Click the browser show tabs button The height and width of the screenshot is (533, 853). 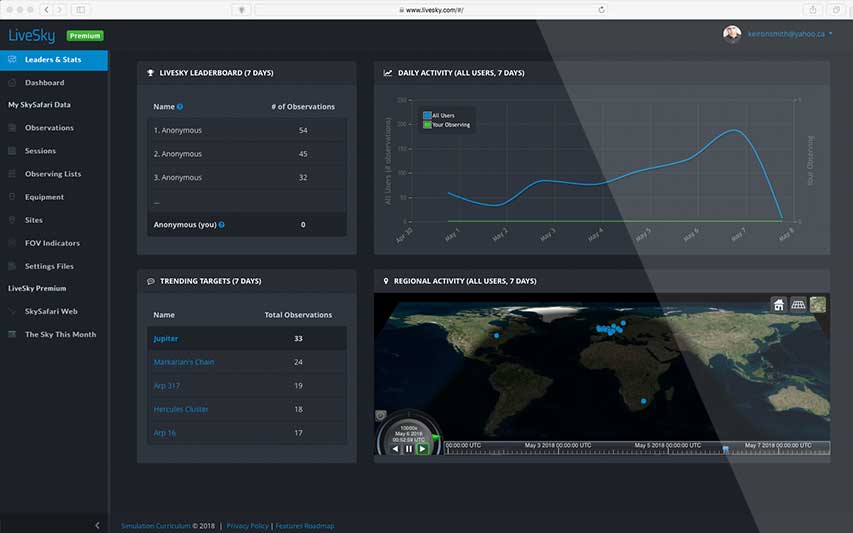click(836, 10)
